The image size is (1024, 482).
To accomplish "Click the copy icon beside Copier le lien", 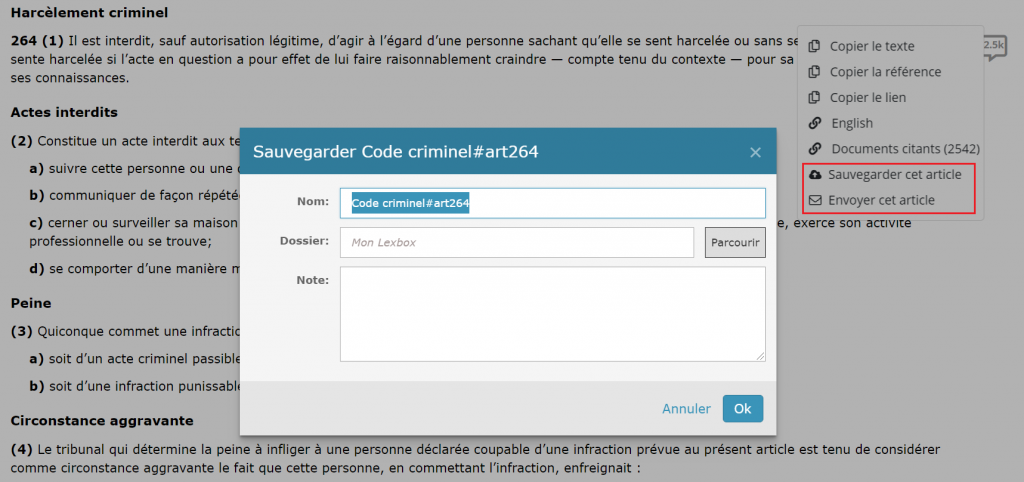I will (815, 98).
